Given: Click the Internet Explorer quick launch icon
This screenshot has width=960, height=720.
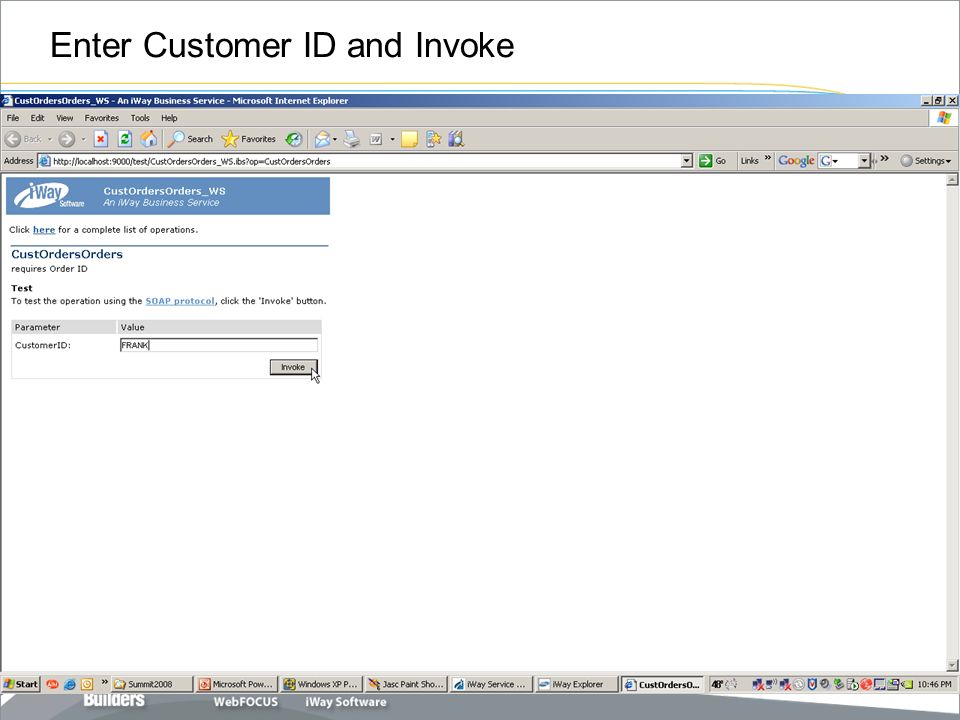Looking at the screenshot, I should coord(70,684).
